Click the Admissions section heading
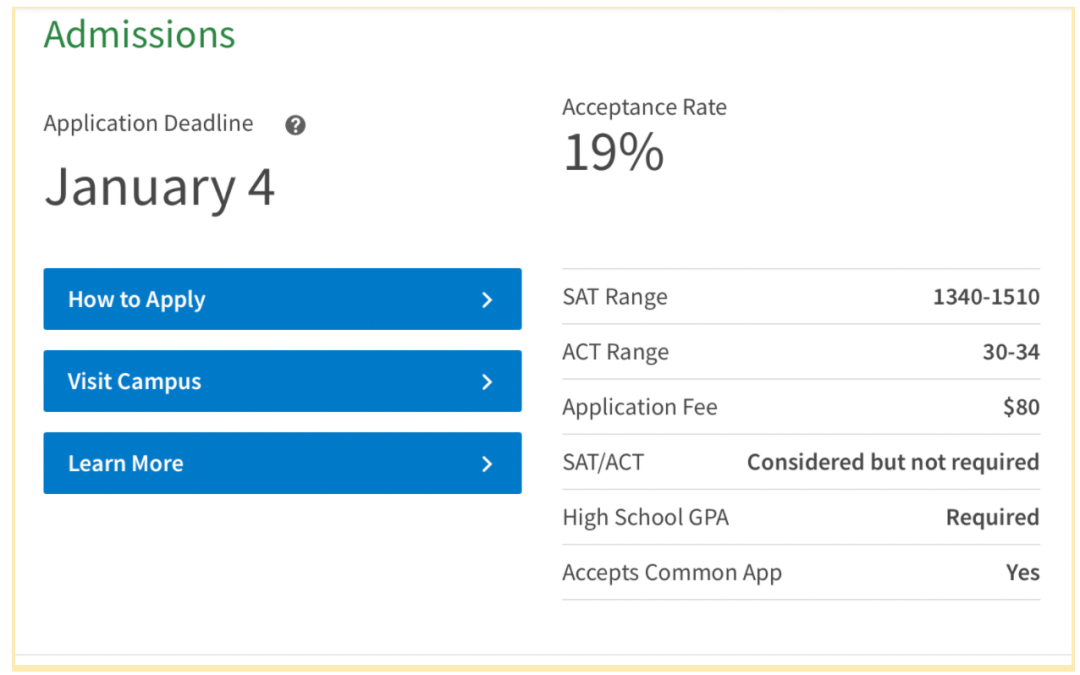The width and height of the screenshot is (1080, 675). pos(140,34)
